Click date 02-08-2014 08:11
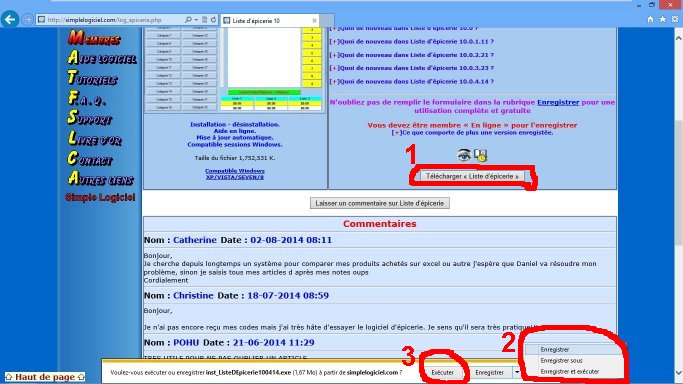Screen dimensions: 683x384 click(x=291, y=240)
